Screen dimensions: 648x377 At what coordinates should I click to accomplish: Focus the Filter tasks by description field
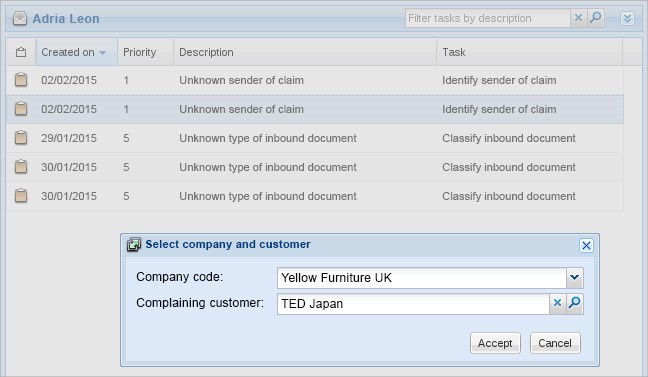pos(488,18)
